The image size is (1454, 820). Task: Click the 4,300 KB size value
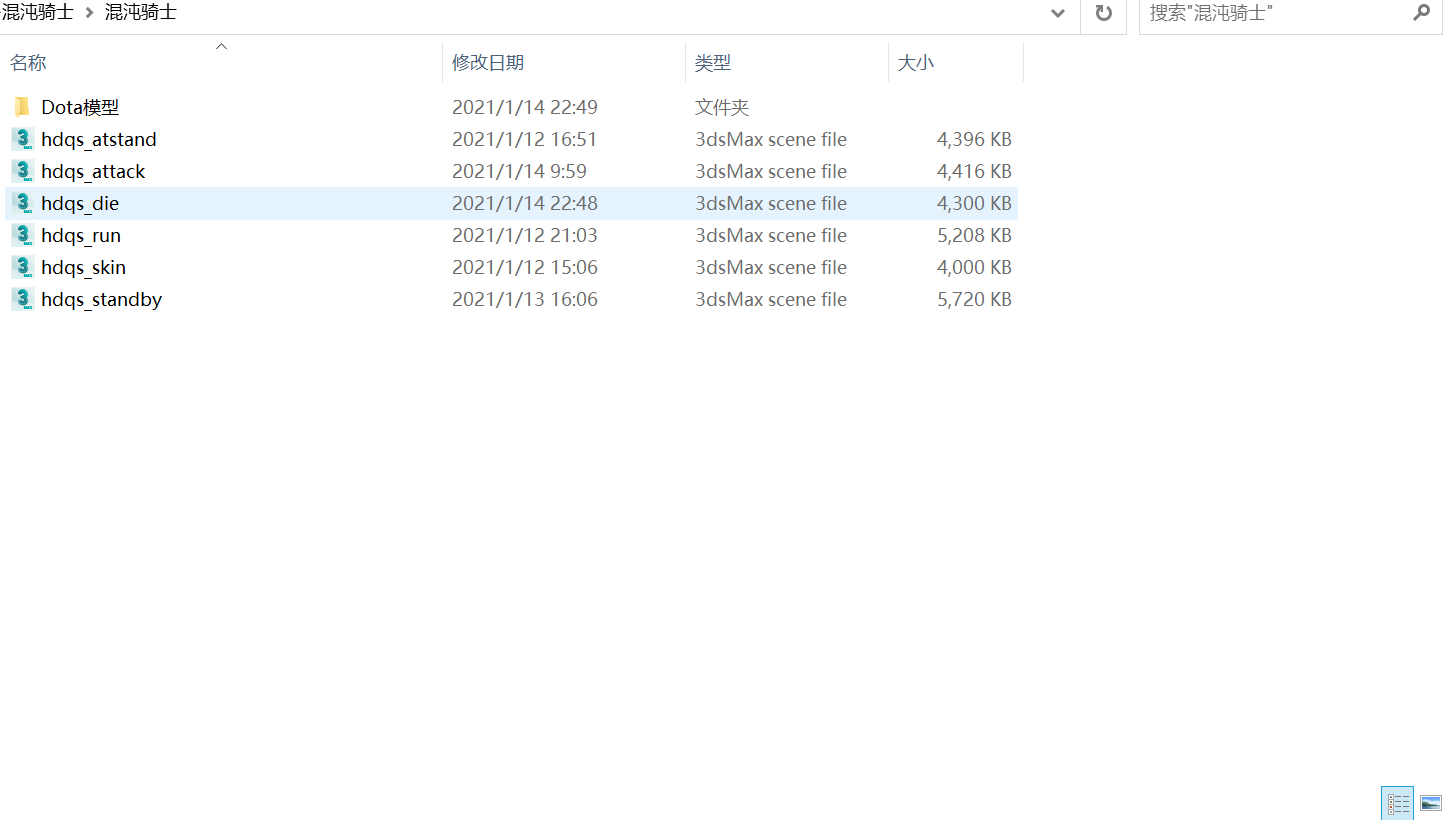[974, 203]
